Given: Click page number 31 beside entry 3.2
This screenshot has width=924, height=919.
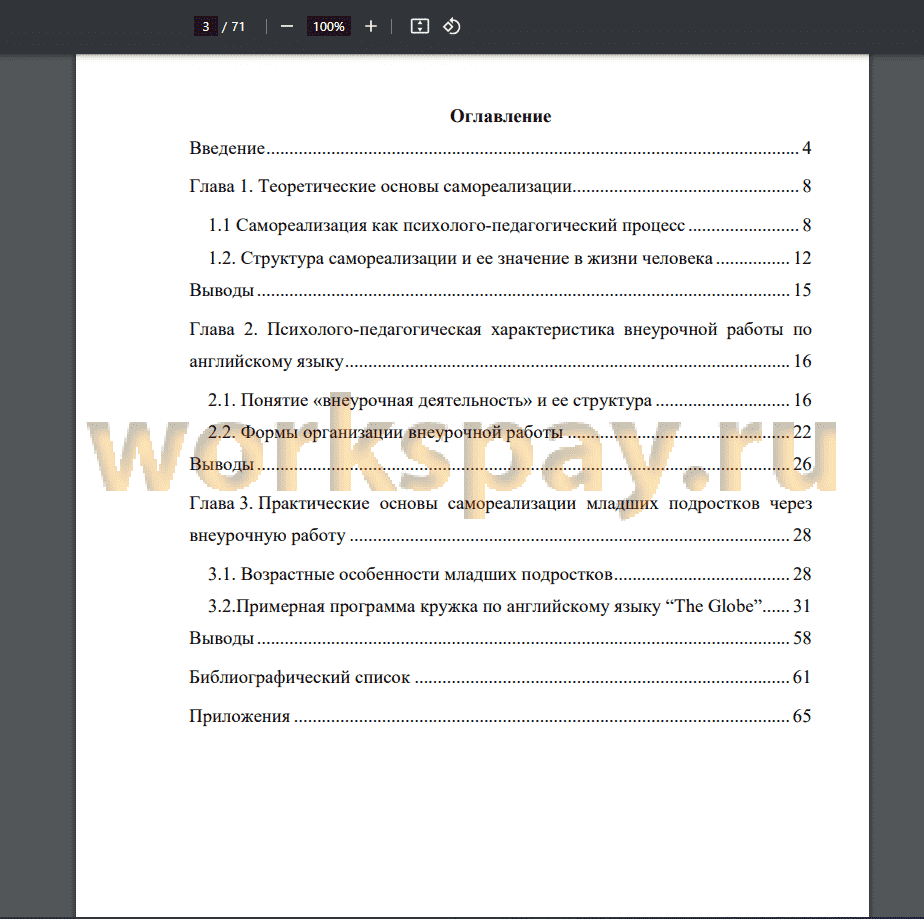Looking at the screenshot, I should click(802, 606).
